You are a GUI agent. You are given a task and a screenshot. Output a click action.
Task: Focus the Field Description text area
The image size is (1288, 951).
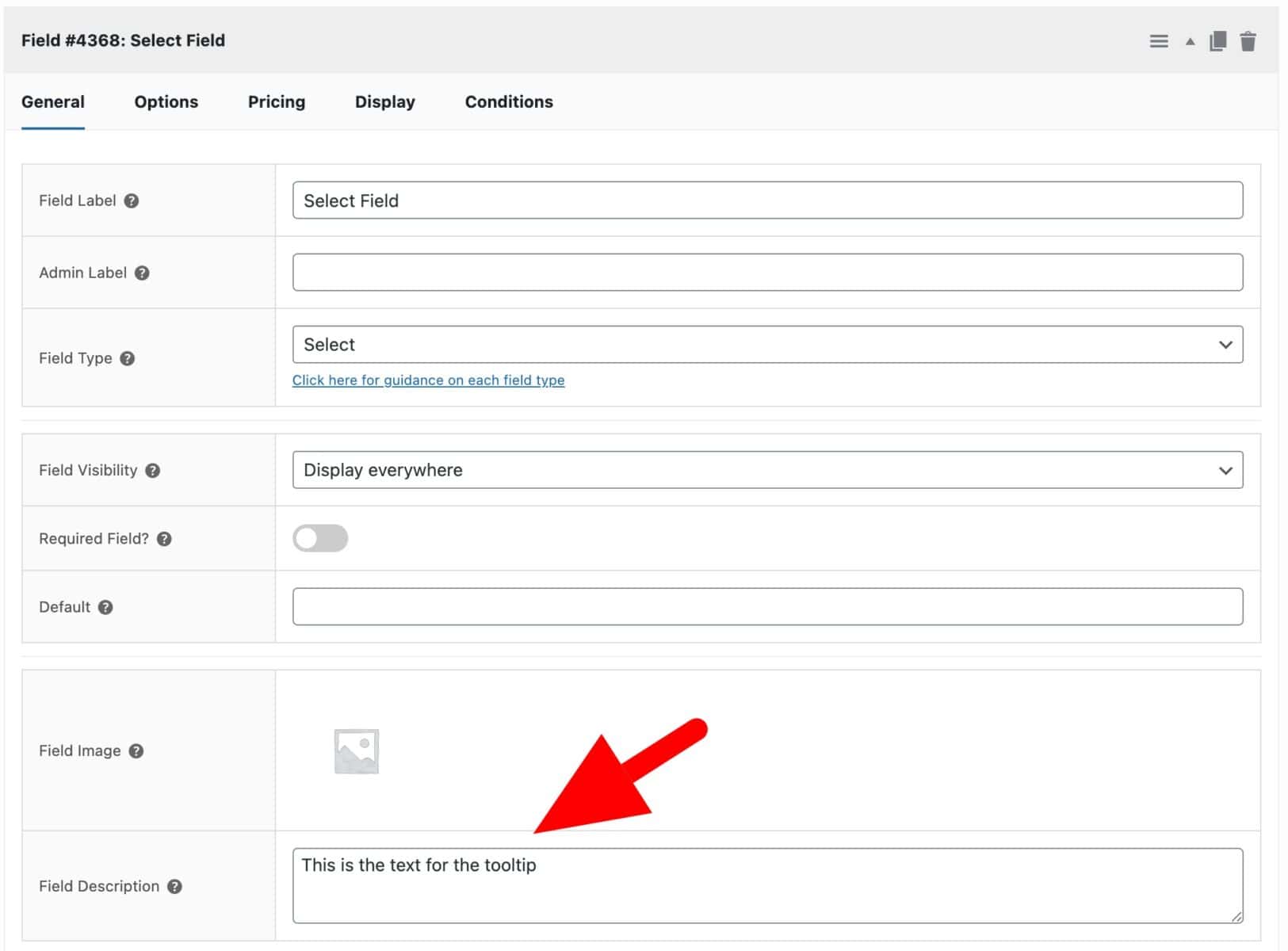click(766, 886)
